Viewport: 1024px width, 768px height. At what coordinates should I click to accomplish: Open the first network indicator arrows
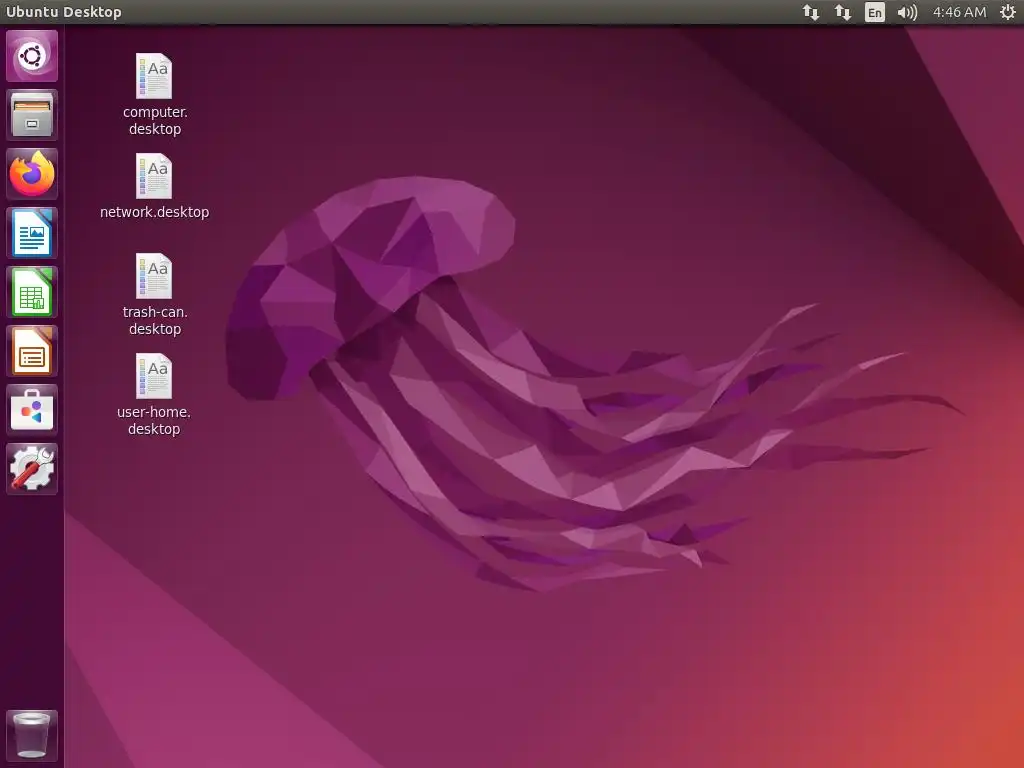pos(811,12)
